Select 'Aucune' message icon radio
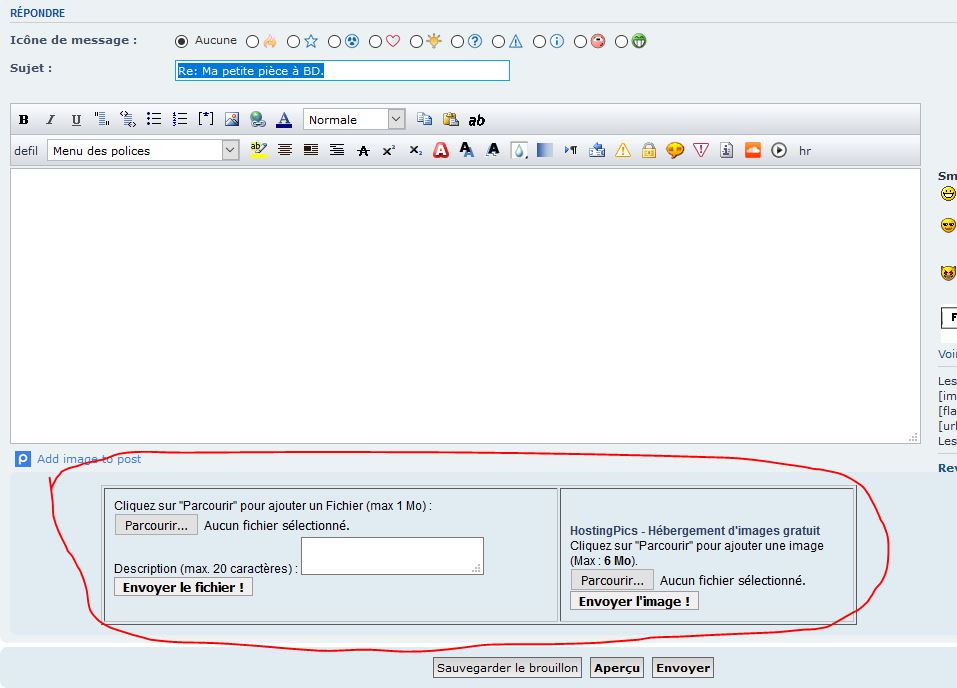Screen dimensions: 957x688 [x=181, y=42]
